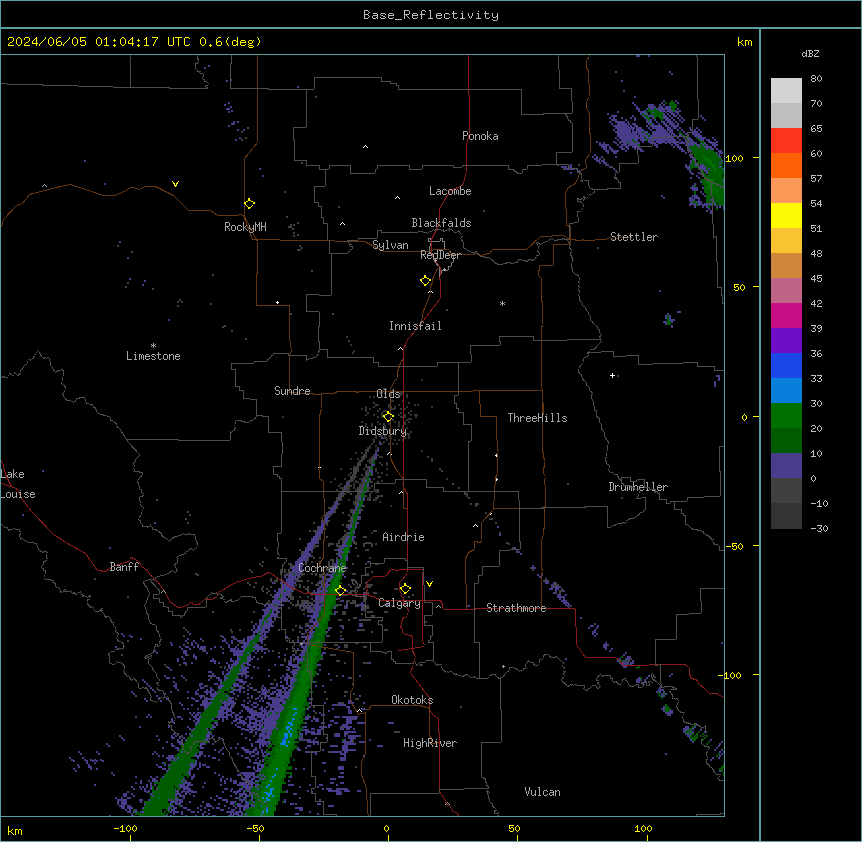Click the Limestone label

(x=153, y=356)
